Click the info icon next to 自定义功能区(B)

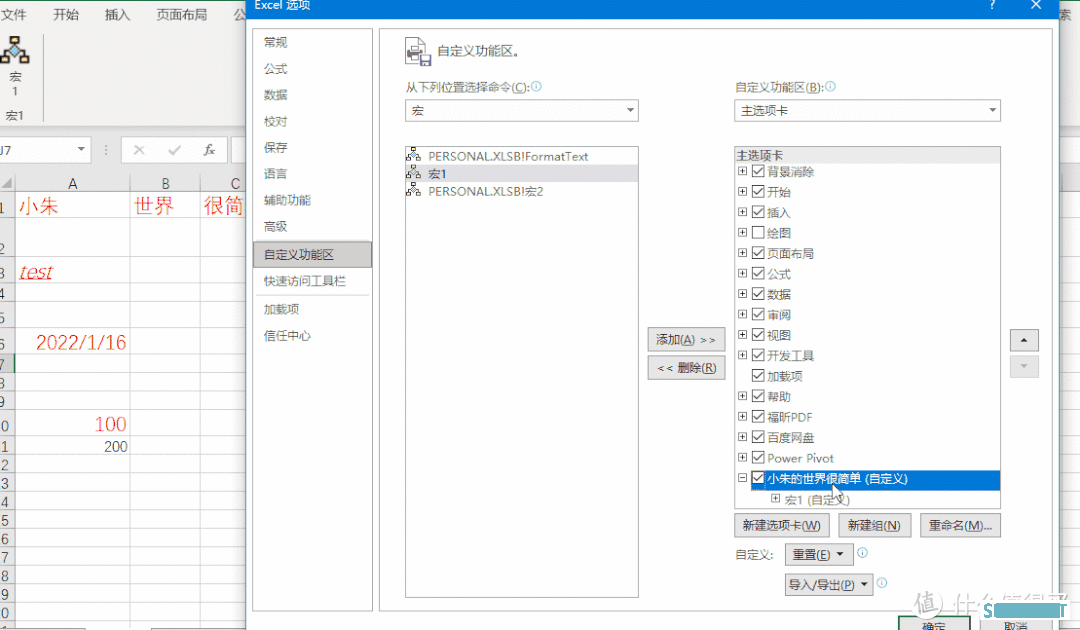tap(830, 87)
